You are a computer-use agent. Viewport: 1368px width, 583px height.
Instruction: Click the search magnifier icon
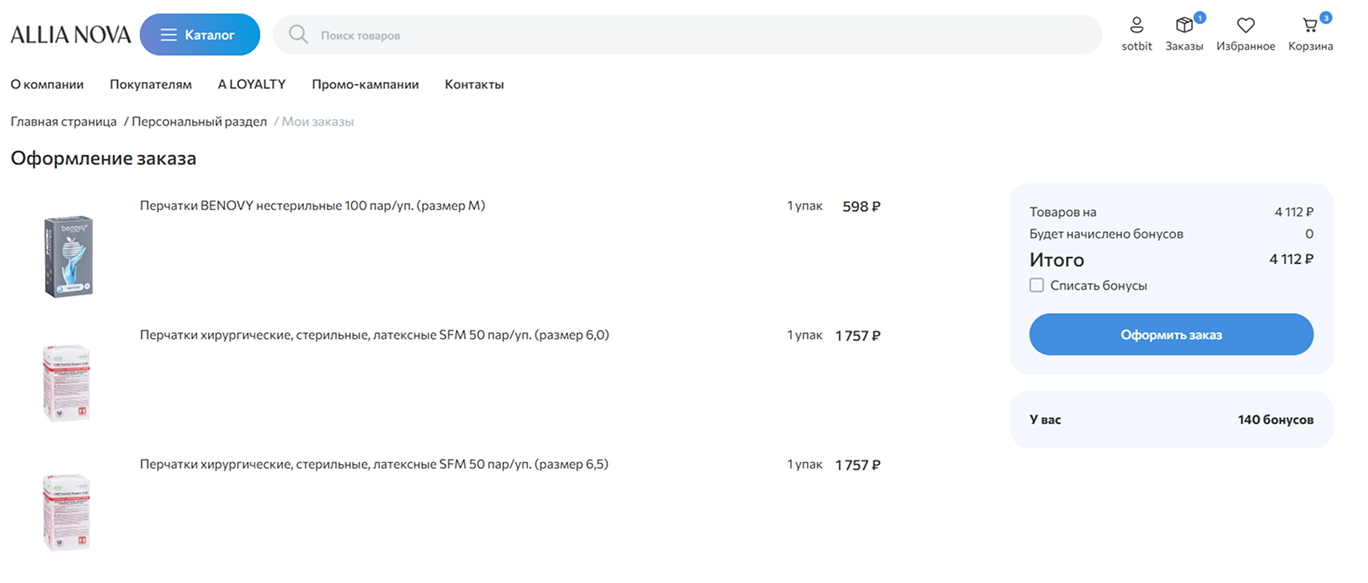click(x=298, y=35)
